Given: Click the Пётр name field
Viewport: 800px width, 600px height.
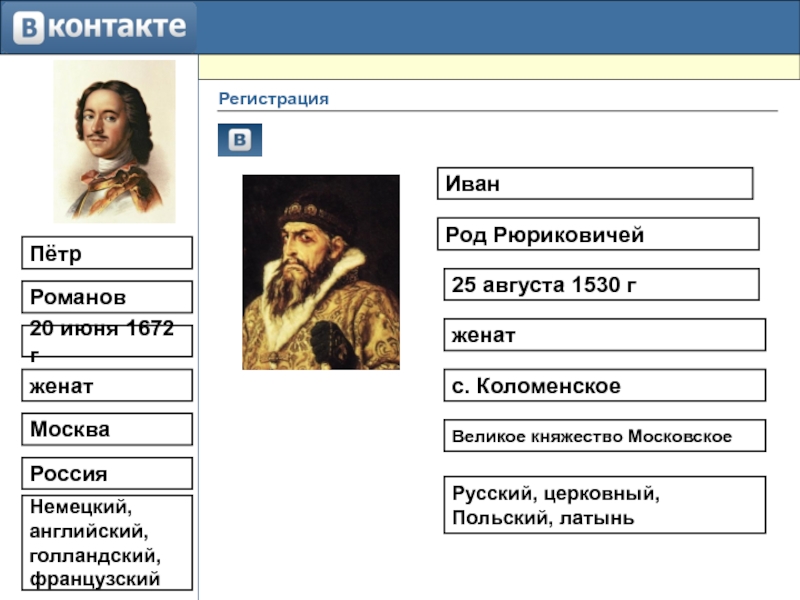Looking at the screenshot, I should tap(107, 253).
